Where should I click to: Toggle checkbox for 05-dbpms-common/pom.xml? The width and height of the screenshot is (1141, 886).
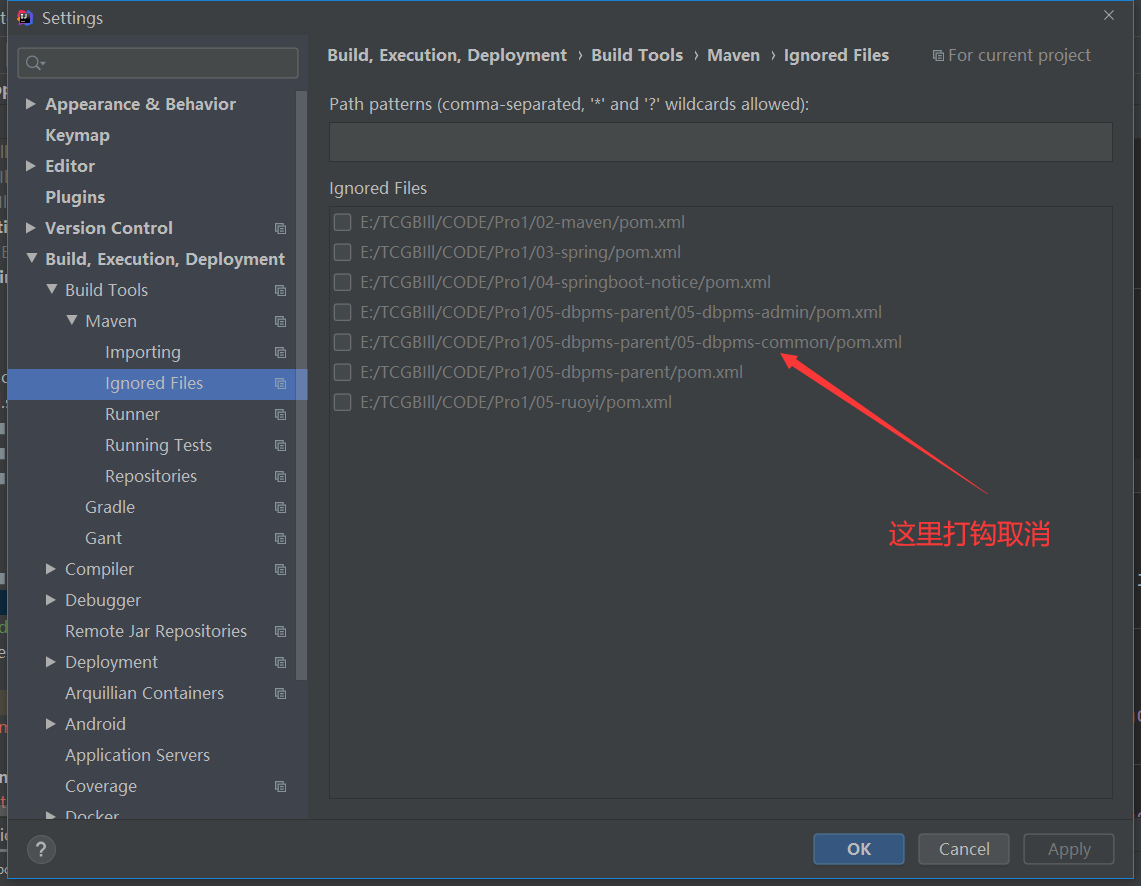[x=342, y=342]
